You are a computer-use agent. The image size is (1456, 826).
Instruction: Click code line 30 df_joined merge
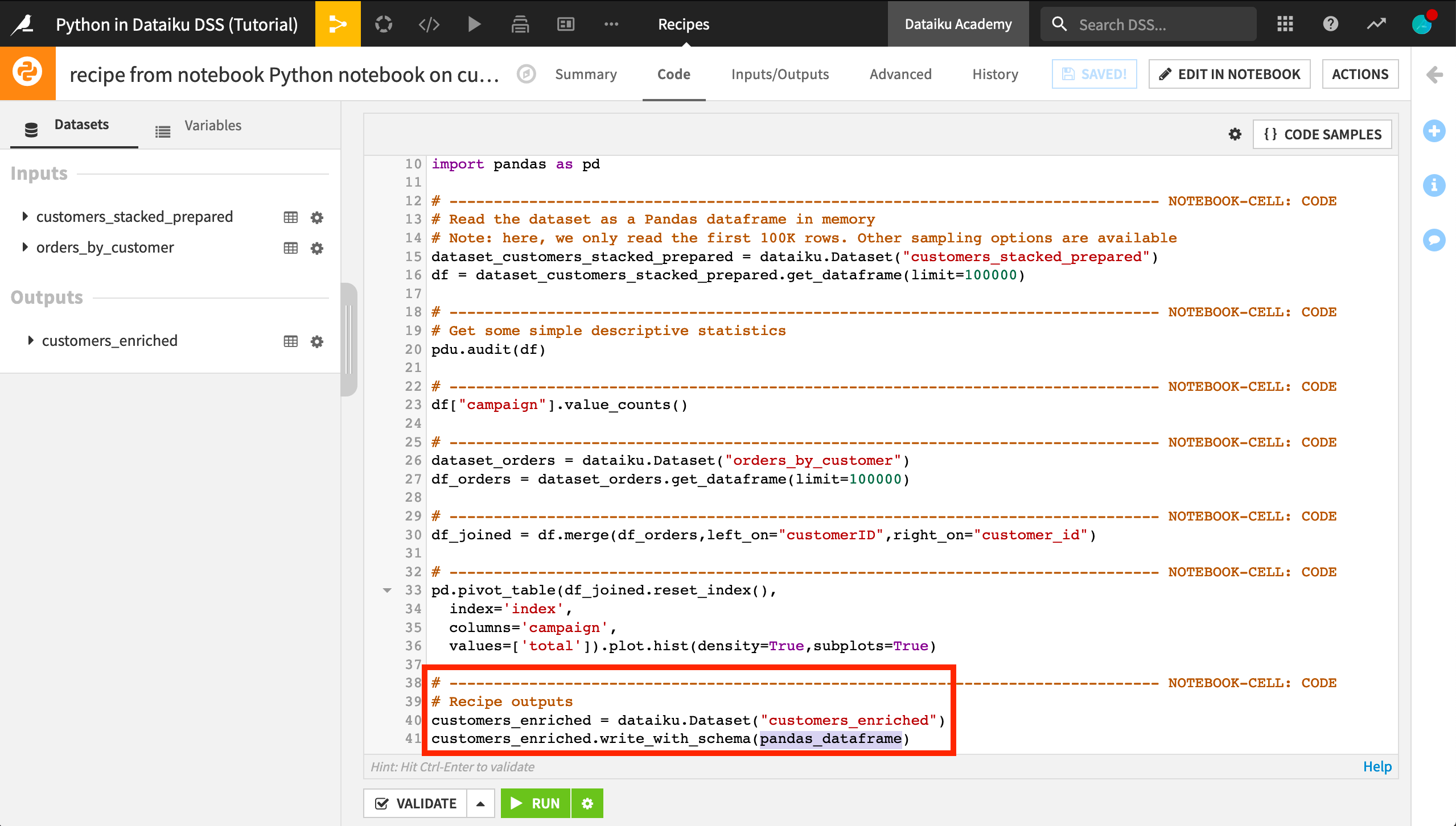tap(764, 535)
